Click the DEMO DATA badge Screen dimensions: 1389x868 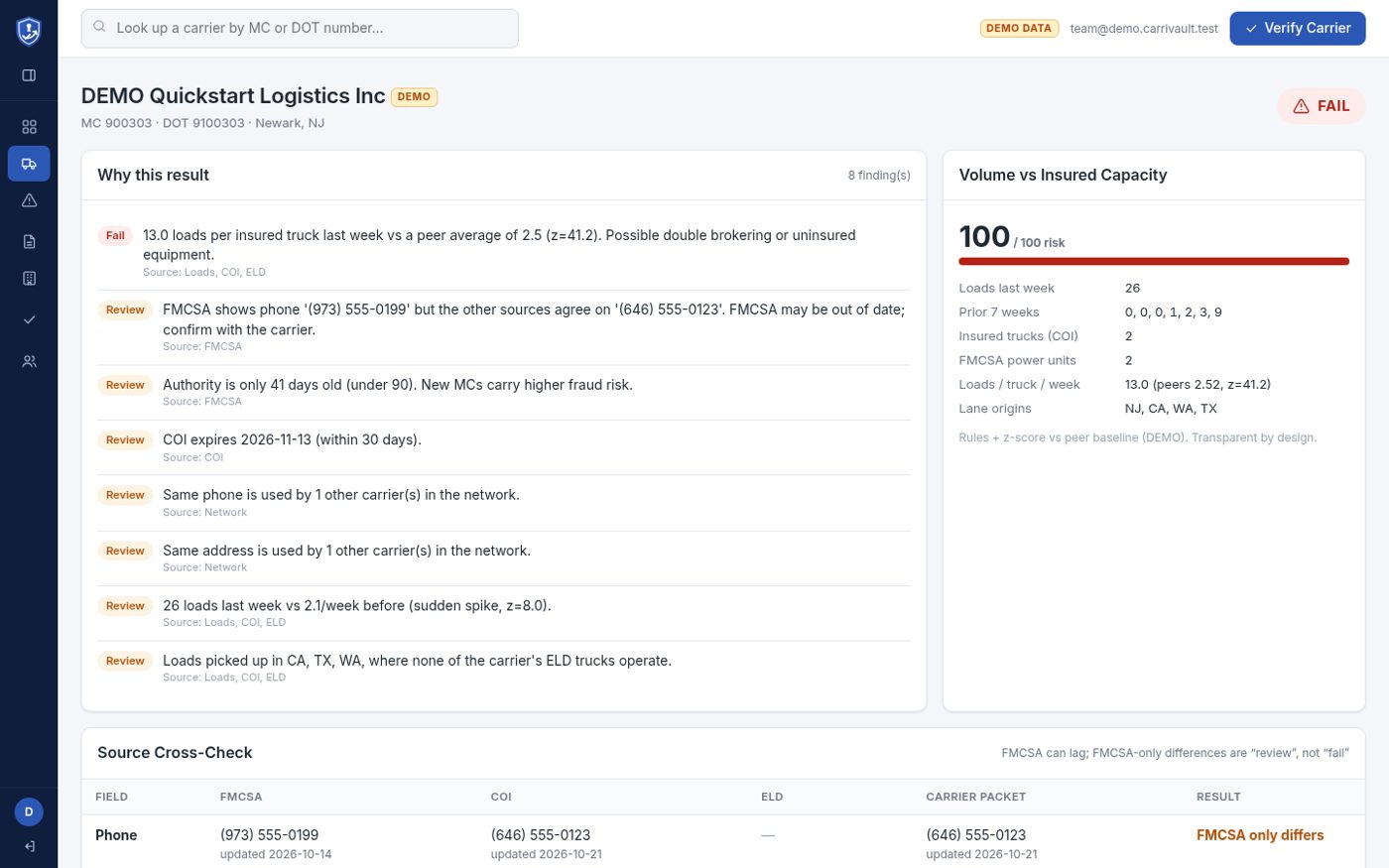click(x=1019, y=28)
